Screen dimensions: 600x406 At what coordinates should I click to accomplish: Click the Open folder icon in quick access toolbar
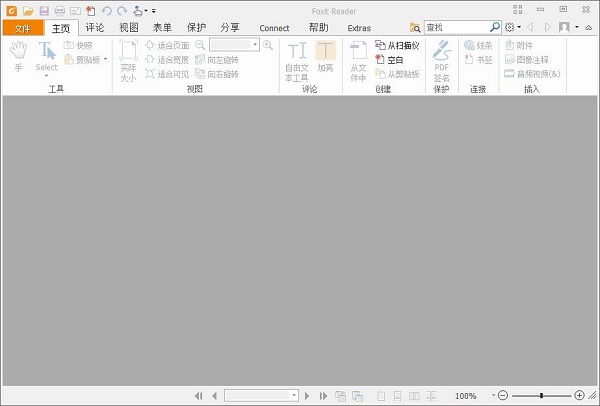(x=28, y=11)
